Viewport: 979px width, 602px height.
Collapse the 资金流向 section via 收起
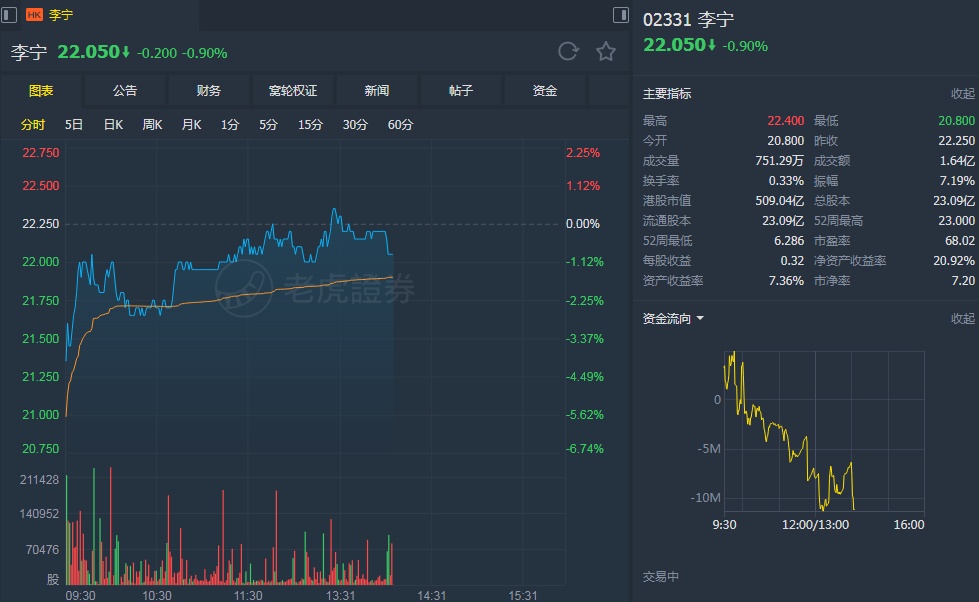point(962,319)
